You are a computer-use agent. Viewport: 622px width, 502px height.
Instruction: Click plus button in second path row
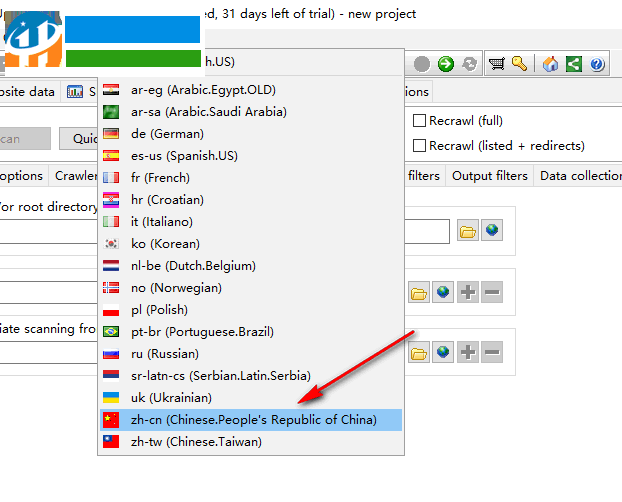tap(468, 292)
